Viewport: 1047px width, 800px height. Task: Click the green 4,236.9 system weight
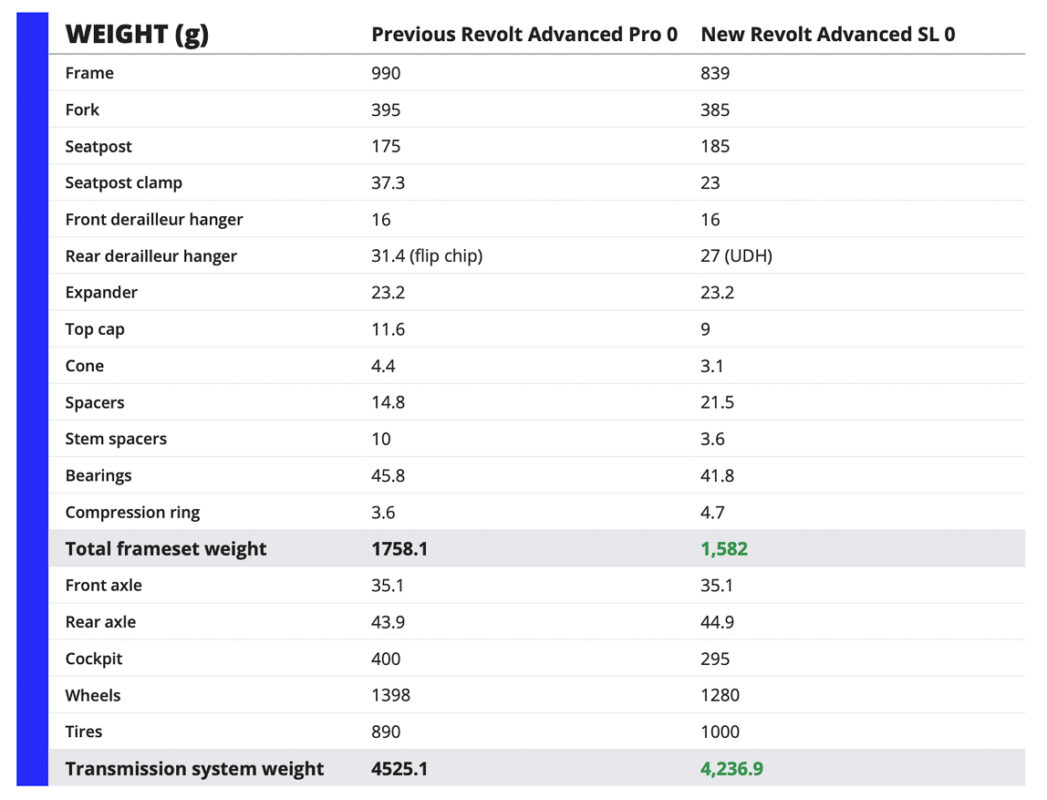[x=732, y=769]
